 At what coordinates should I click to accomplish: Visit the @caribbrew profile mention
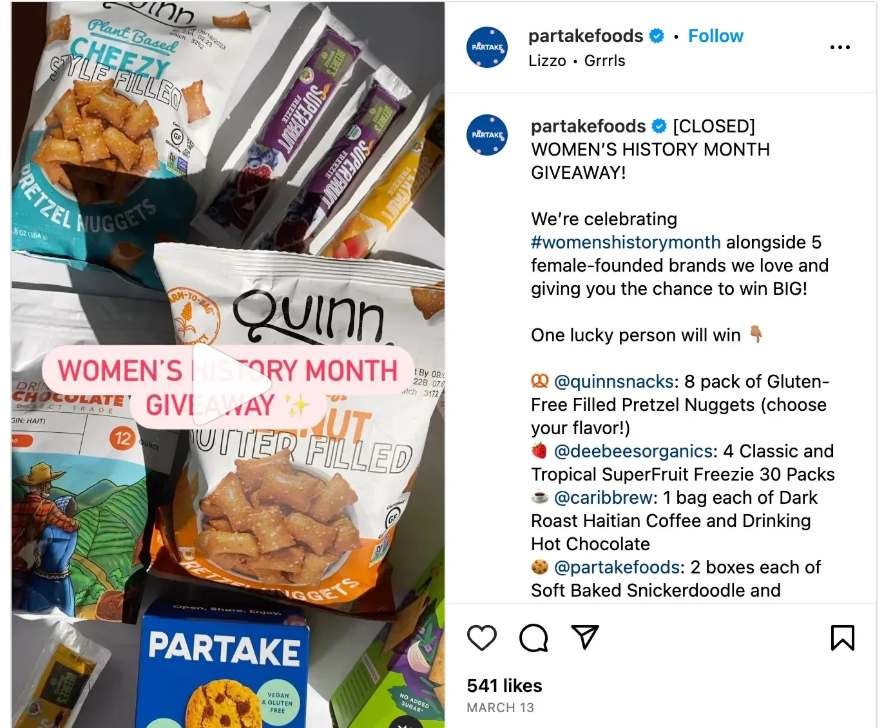603,498
